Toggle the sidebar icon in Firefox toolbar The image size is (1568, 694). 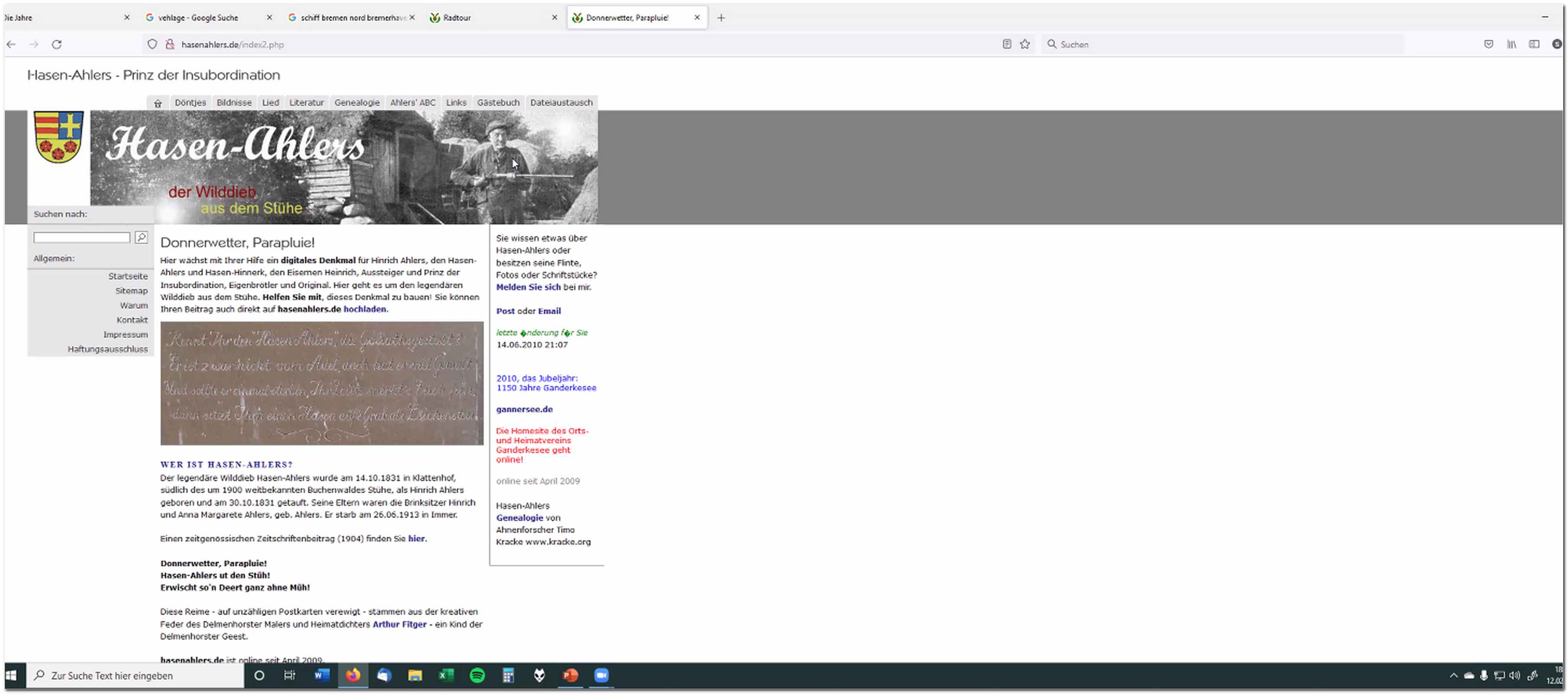1534,45
